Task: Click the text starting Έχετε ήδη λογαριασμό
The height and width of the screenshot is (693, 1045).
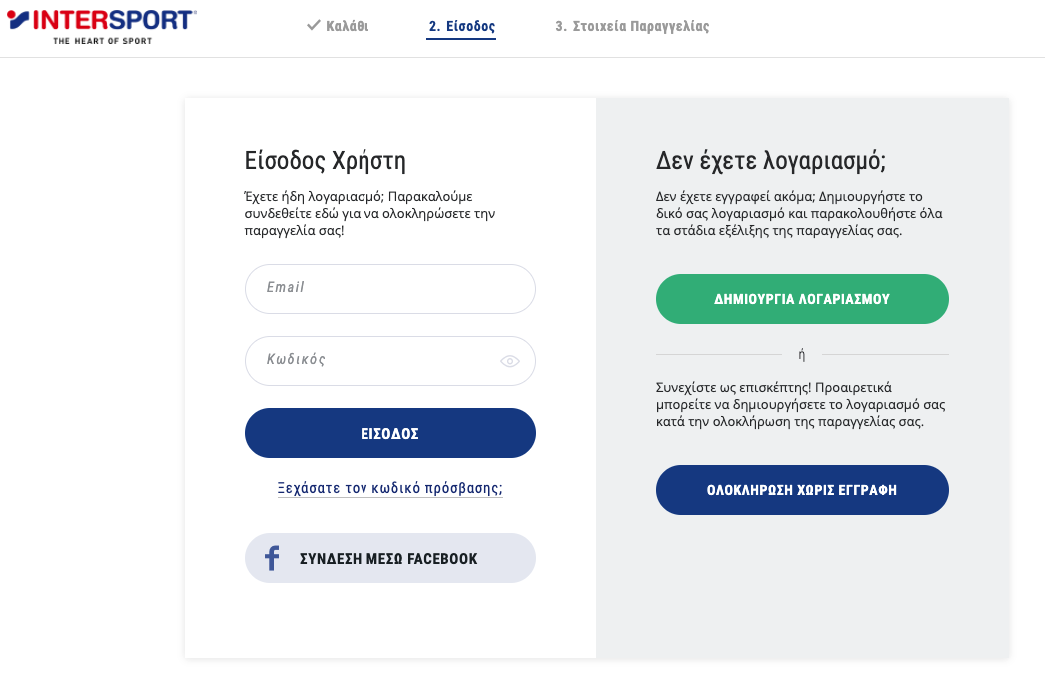Action: 370,213
